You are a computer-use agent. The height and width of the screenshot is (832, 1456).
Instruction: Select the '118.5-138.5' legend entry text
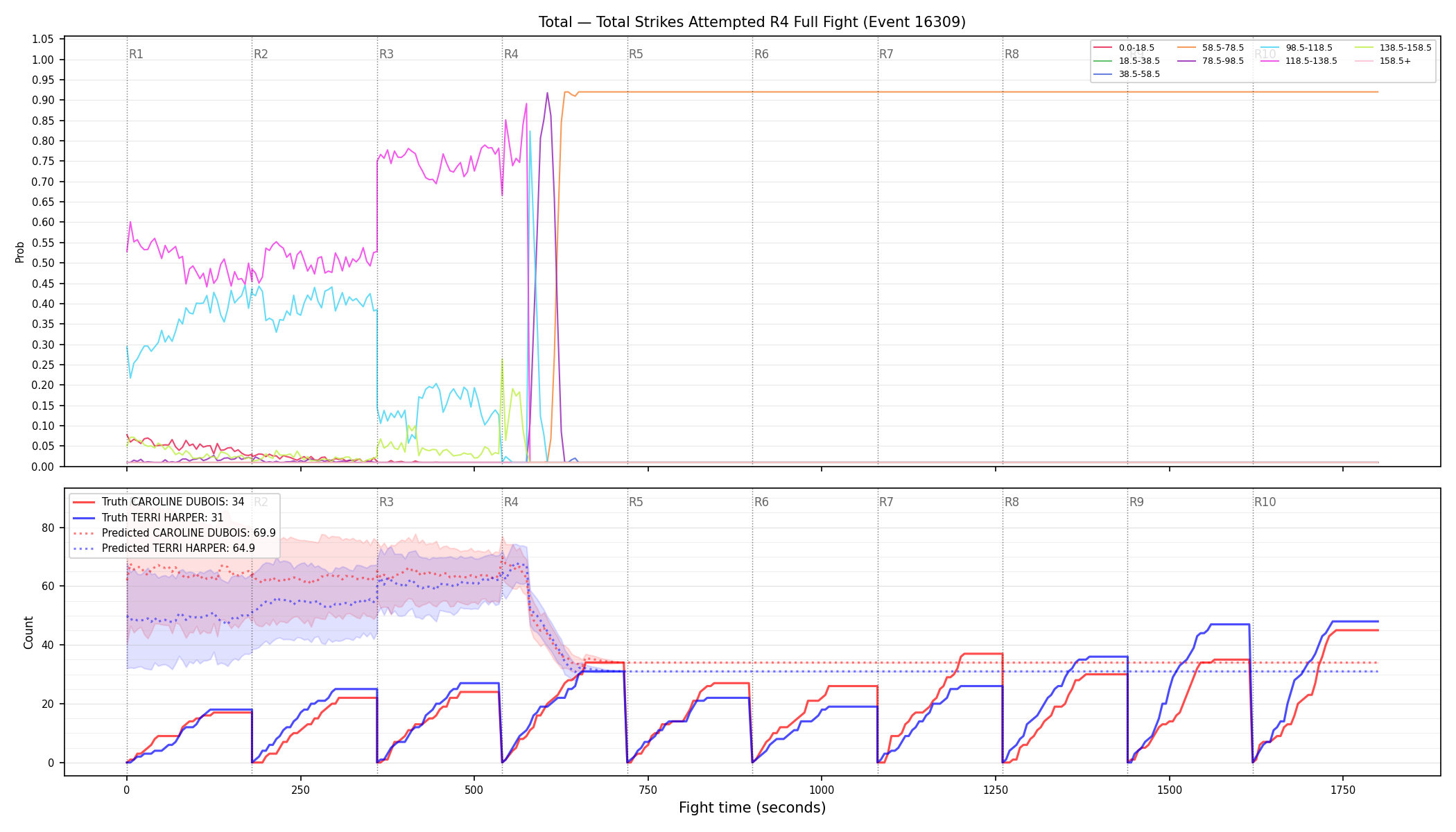(1311, 61)
